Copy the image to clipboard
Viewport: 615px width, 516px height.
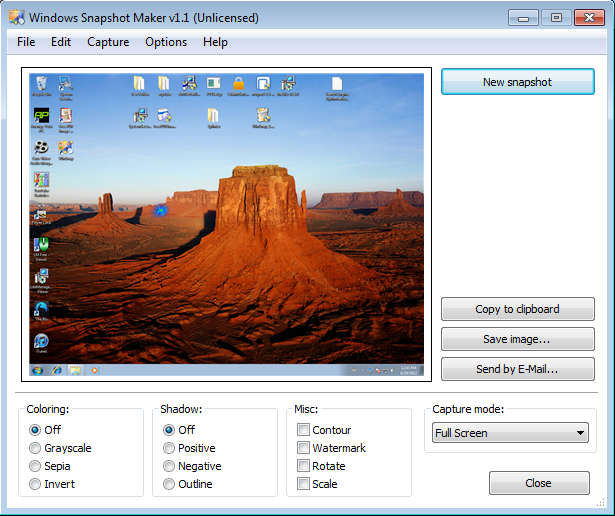[517, 309]
